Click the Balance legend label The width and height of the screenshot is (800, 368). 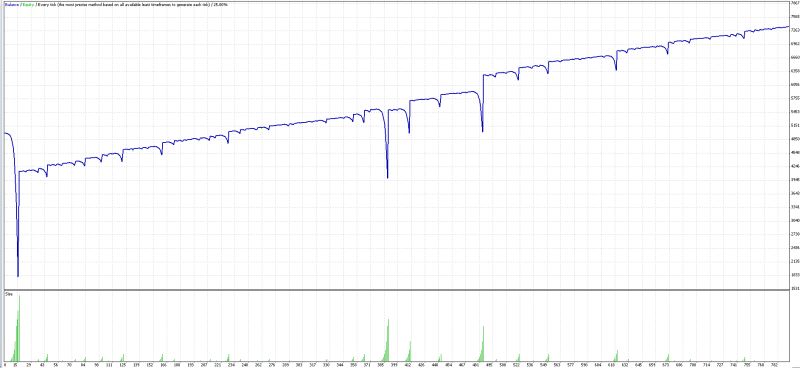click(x=11, y=5)
